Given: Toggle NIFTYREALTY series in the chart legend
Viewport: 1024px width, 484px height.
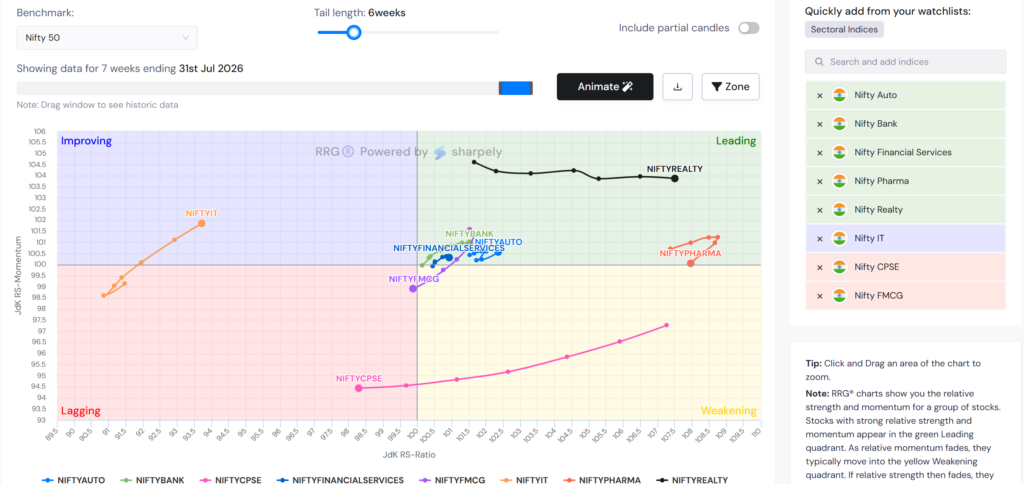Looking at the screenshot, I should pos(690,480).
